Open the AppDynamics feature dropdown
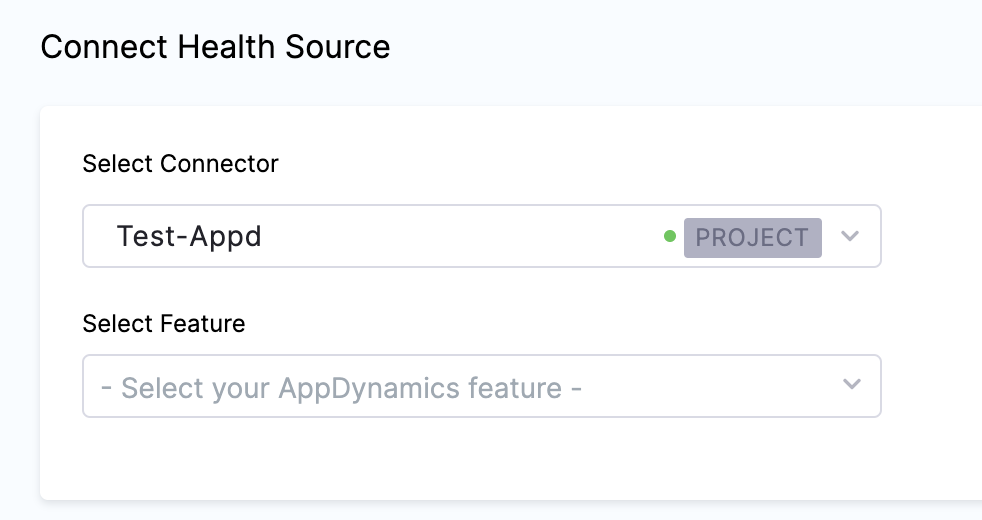Image resolution: width=982 pixels, height=520 pixels. click(481, 386)
